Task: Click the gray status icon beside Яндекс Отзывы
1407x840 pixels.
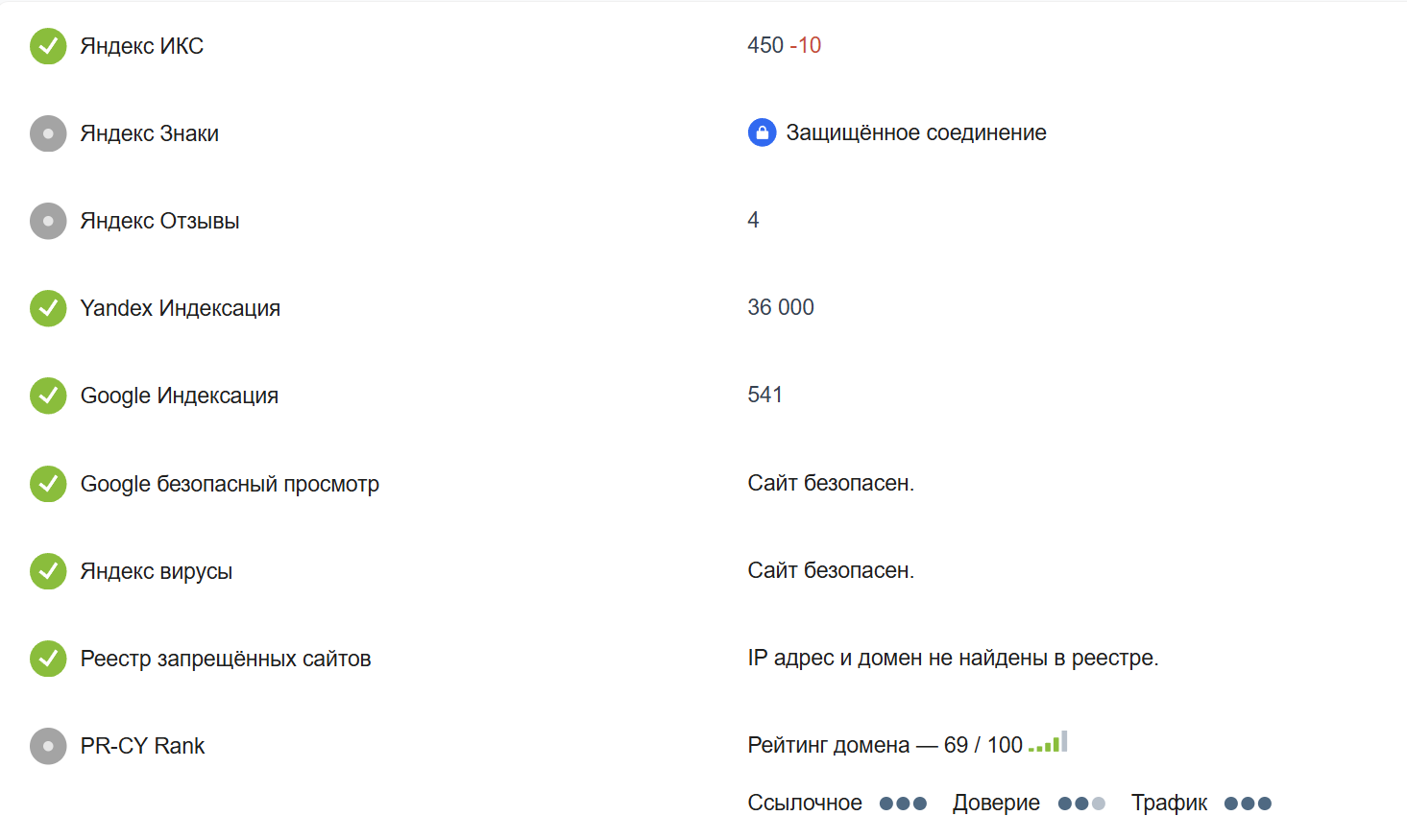Action: click(x=48, y=221)
